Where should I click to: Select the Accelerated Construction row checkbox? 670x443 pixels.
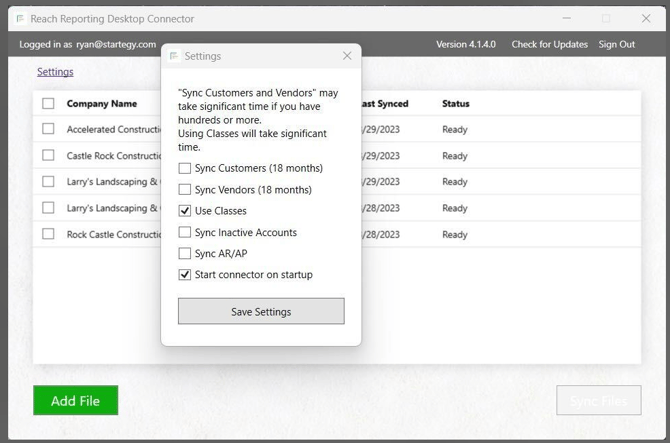tap(48, 129)
